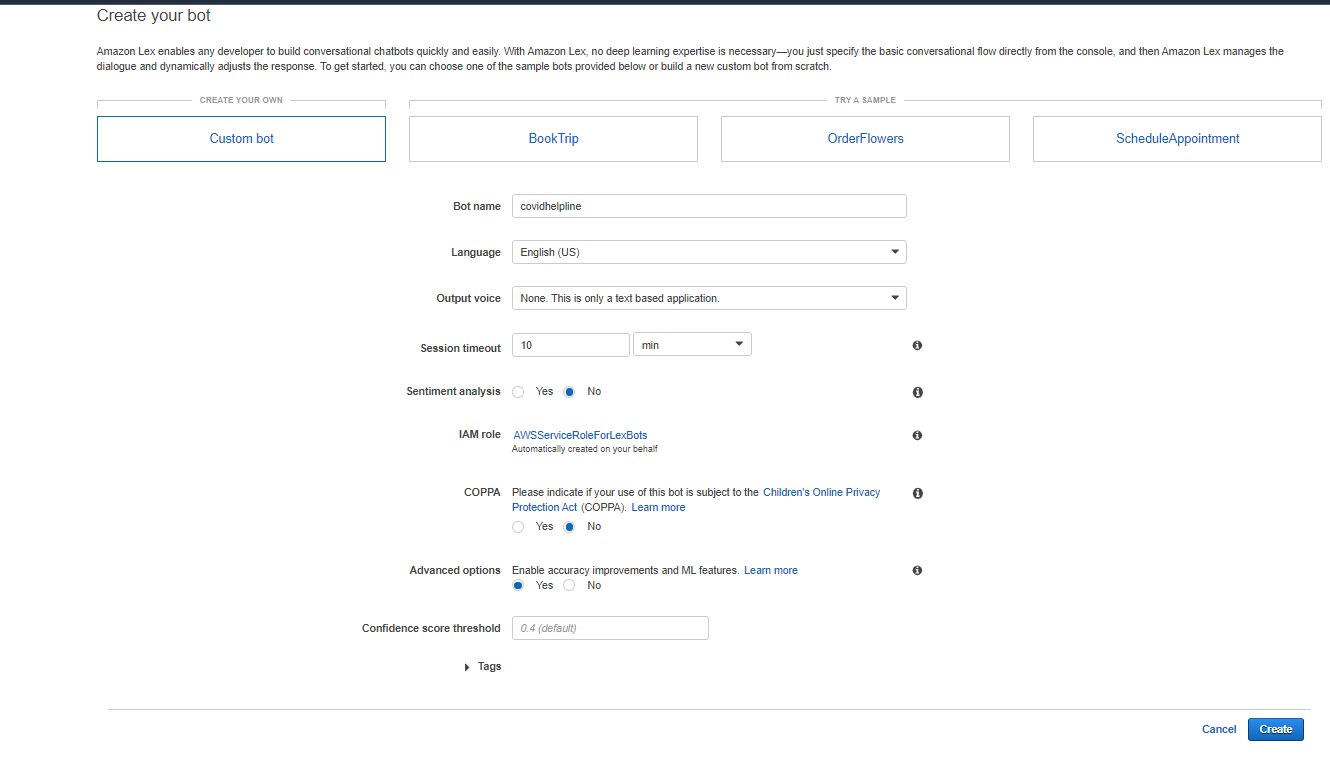Disable Advanced options with No

coord(569,585)
